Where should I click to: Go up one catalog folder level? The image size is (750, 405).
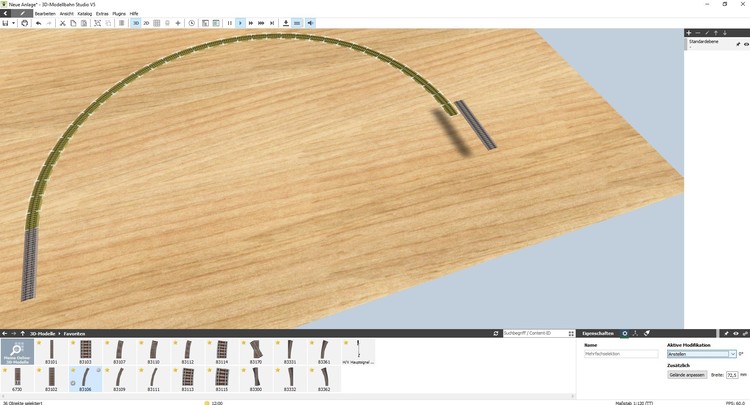[22, 333]
